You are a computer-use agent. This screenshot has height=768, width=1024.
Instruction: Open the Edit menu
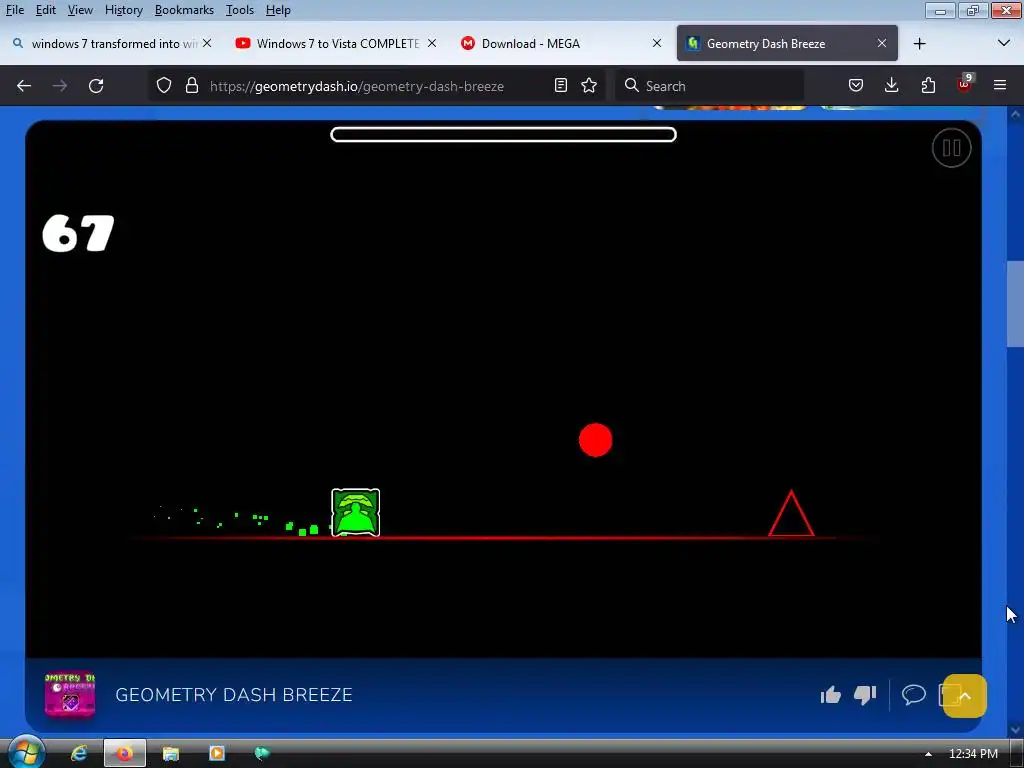(x=46, y=10)
